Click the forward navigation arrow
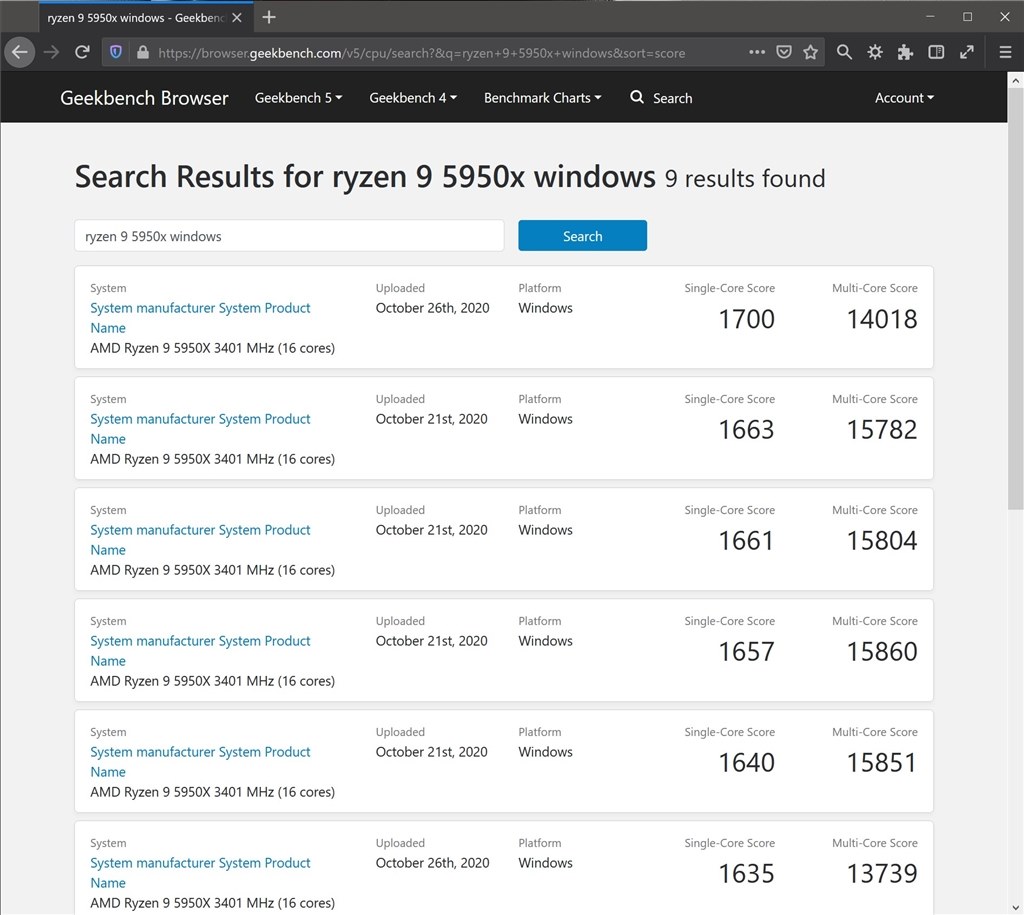 pos(51,52)
